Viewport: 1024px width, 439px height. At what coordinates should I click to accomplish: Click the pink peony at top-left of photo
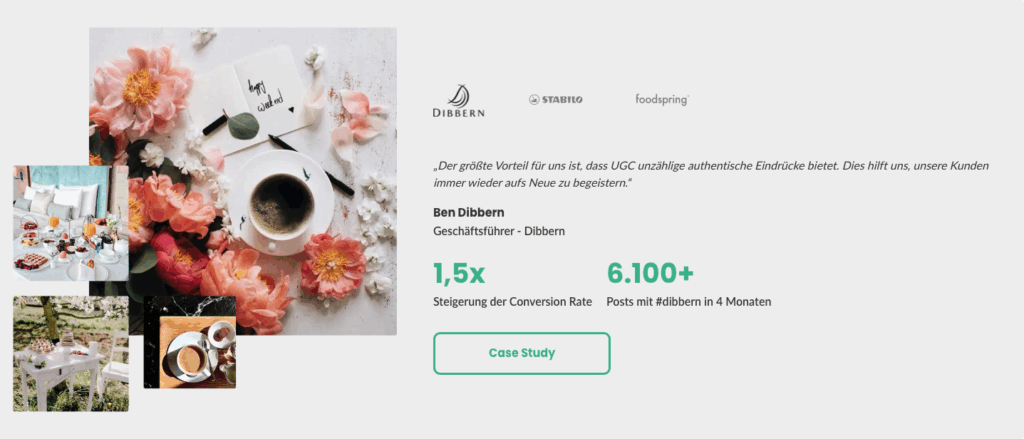click(139, 88)
